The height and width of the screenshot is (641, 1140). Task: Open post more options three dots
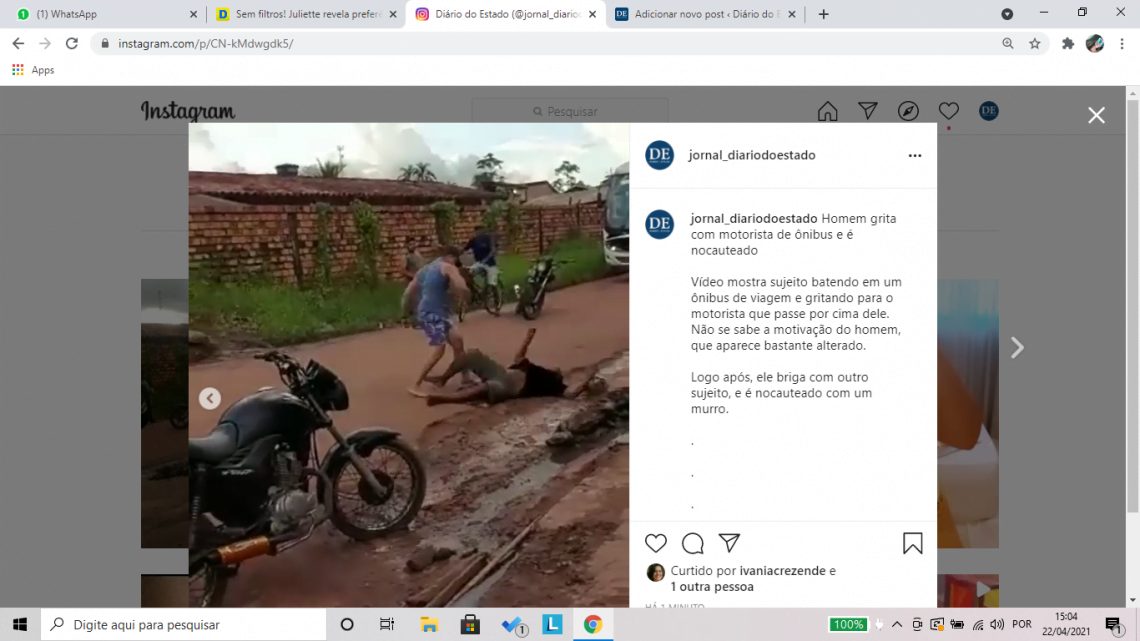click(x=915, y=156)
